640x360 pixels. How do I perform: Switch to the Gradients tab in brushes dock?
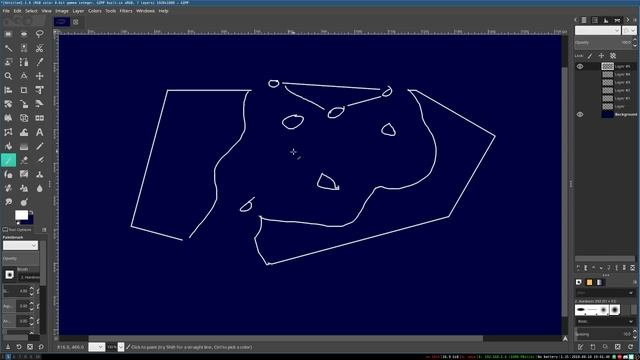599,282
